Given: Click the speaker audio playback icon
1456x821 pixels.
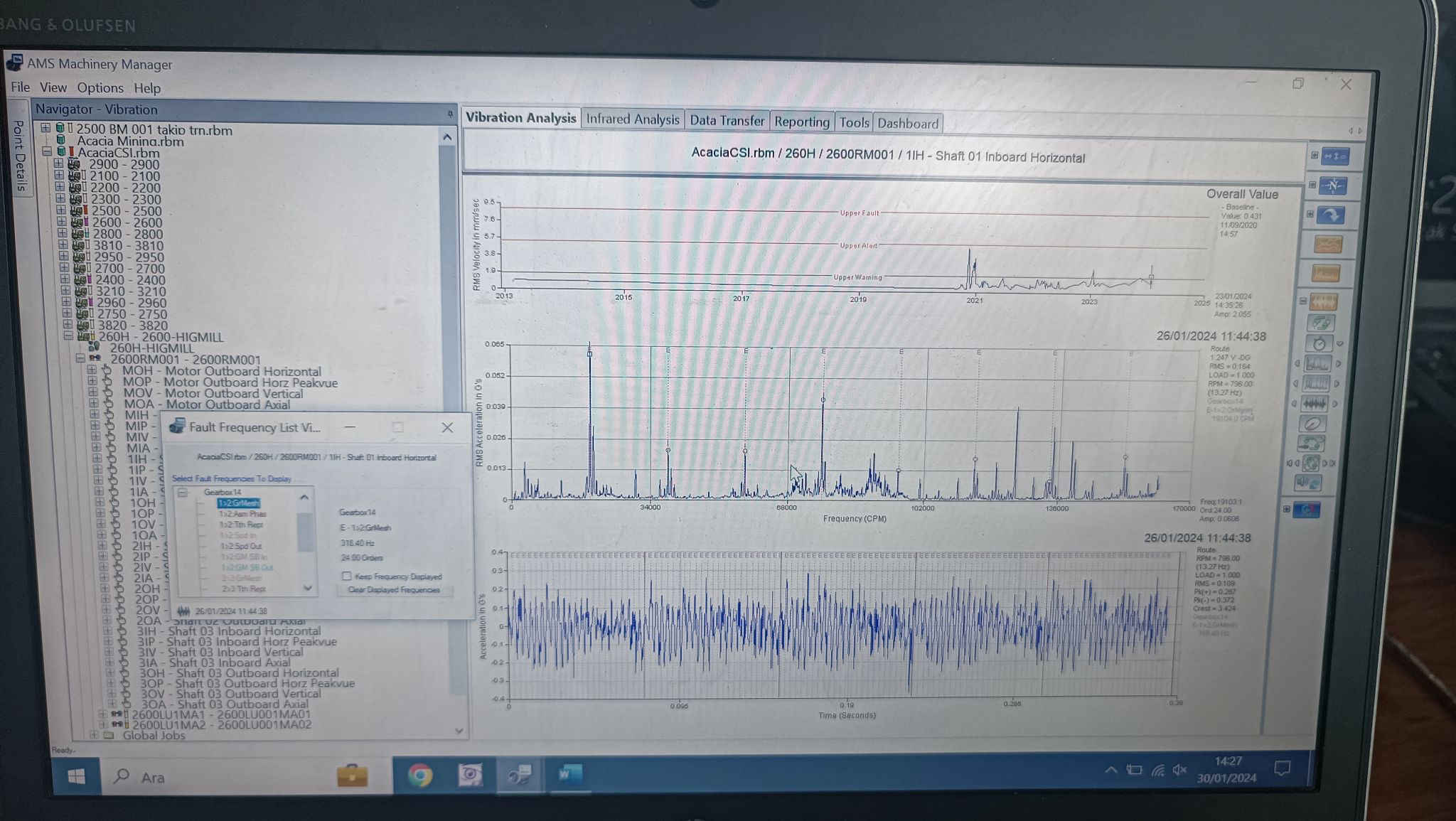Looking at the screenshot, I should pyautogui.click(x=1308, y=483).
